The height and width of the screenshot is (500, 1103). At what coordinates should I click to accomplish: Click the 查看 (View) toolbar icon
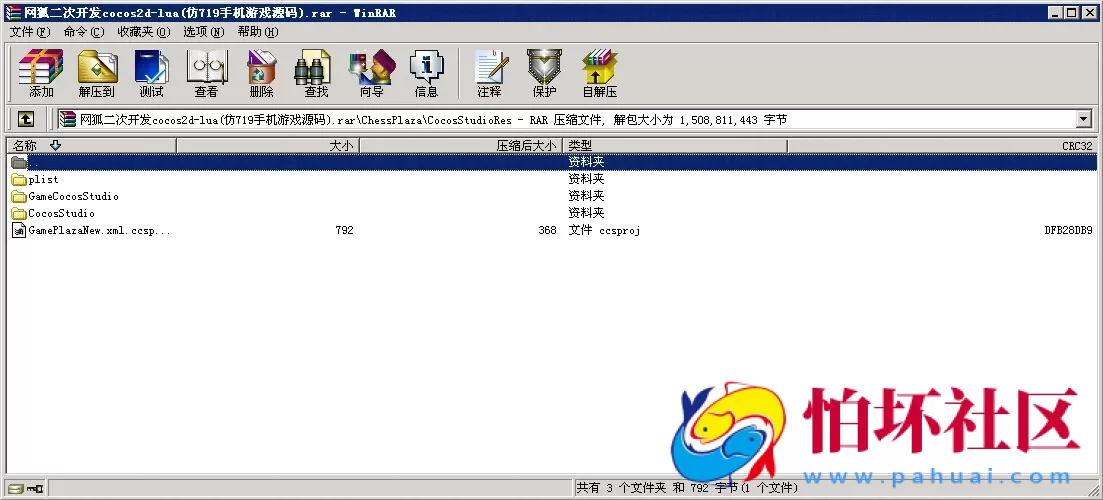(206, 68)
